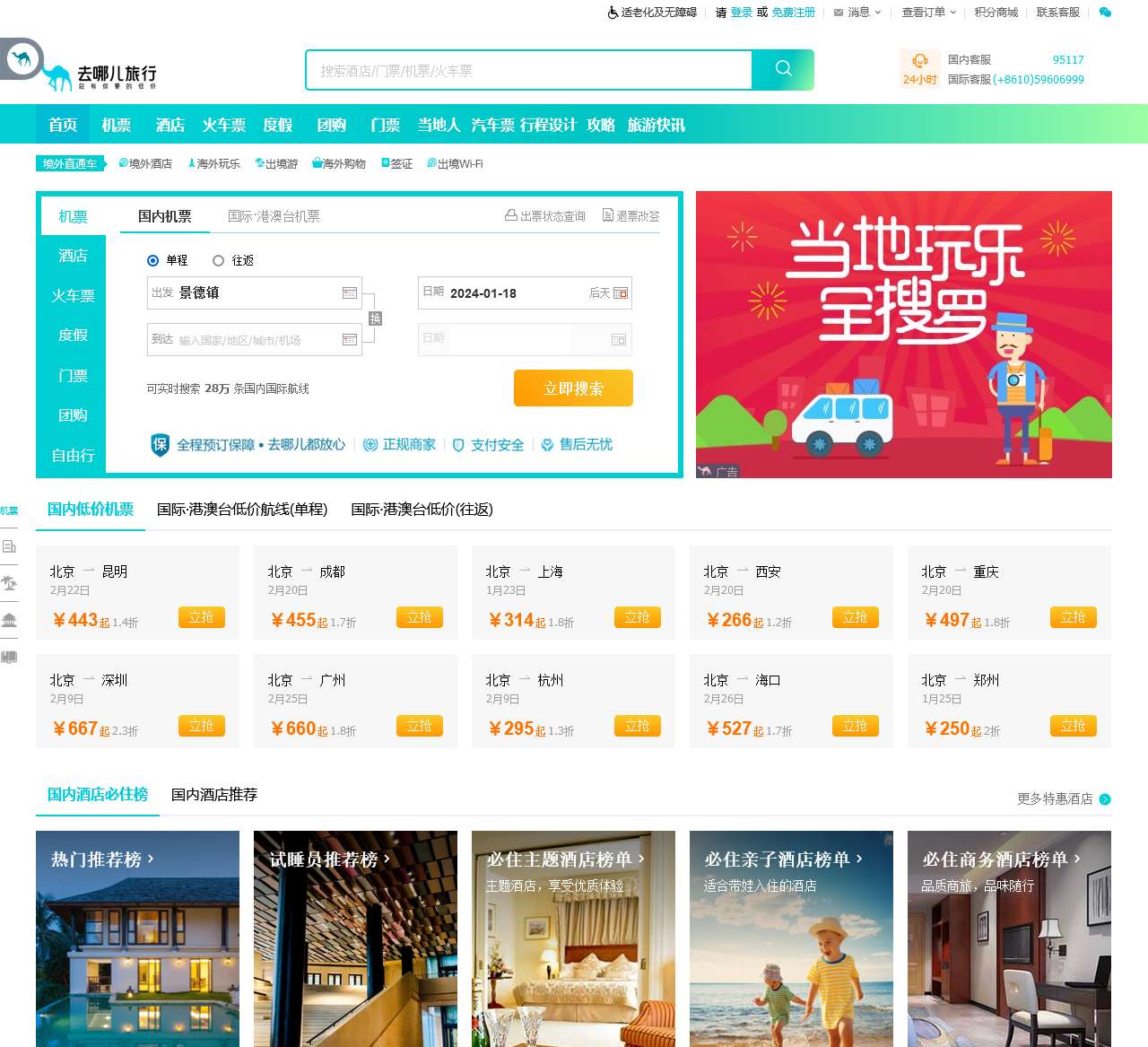Click the swap departure and arrival icon
Screen dimensions: 1148x1047
pos(375,318)
